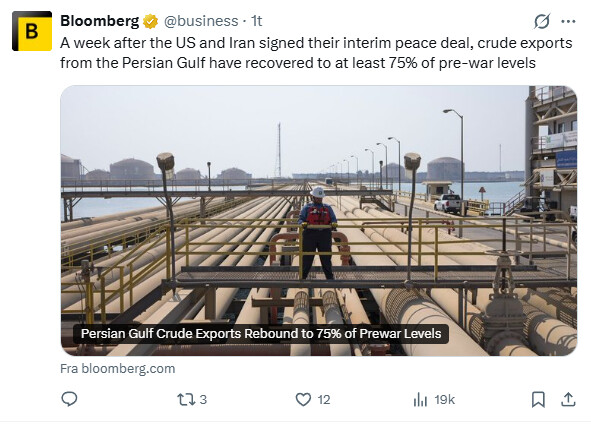Click the Bloomberg yellow profile avatar

click(32, 31)
